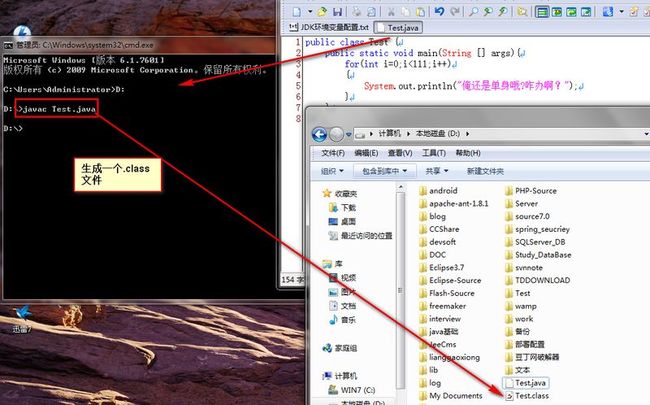The height and width of the screenshot is (405, 650).
Task: Expand breadcrumb arrow right of 计算机
Action: 408,134
